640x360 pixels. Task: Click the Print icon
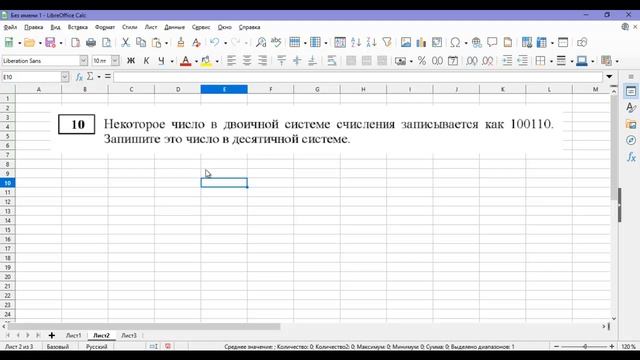coord(91,42)
